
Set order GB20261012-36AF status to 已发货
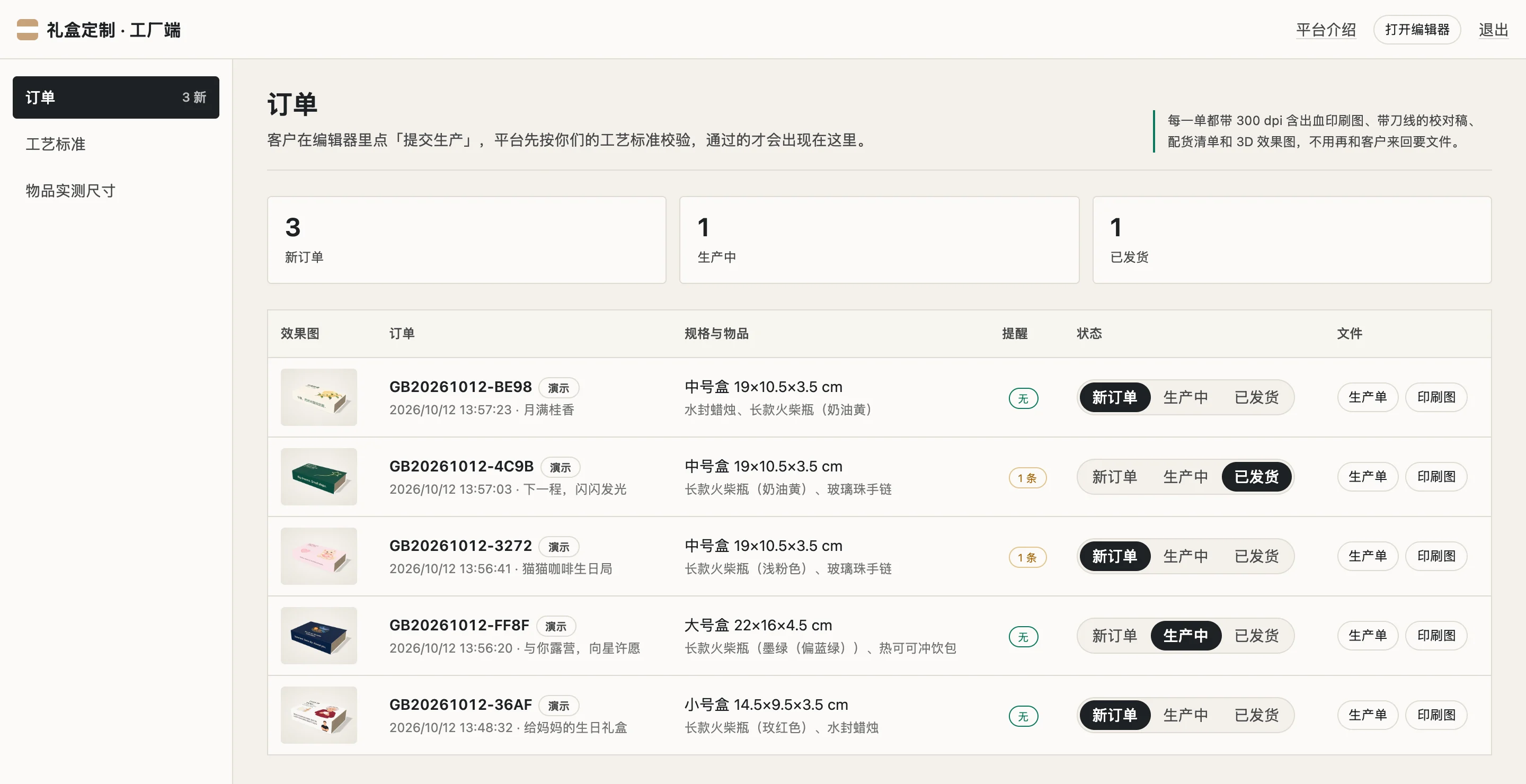click(1256, 715)
